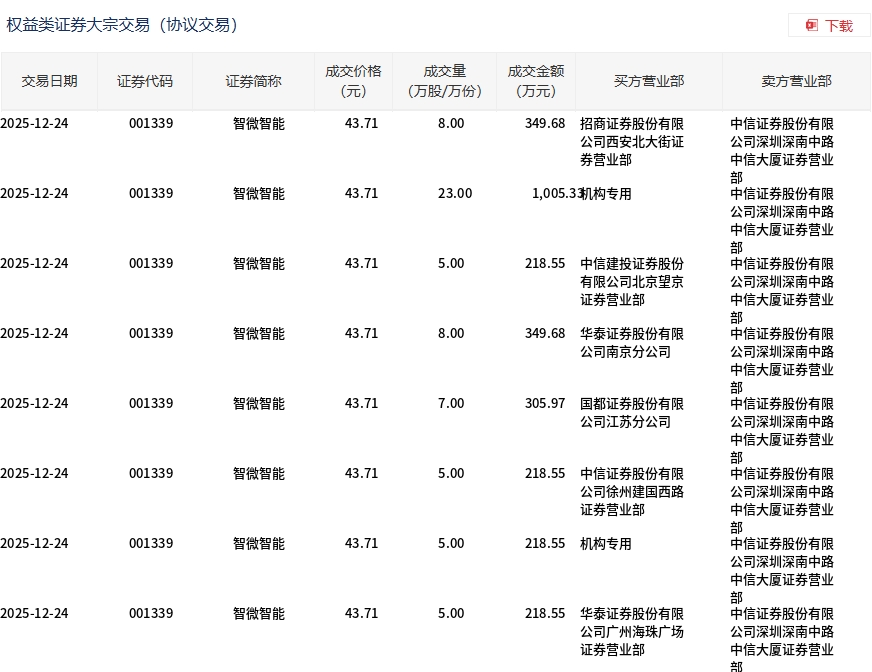Click price 43.71 in the 华泰证券南京分公司 row
Viewport: 872px width, 672px height.
tap(361, 333)
